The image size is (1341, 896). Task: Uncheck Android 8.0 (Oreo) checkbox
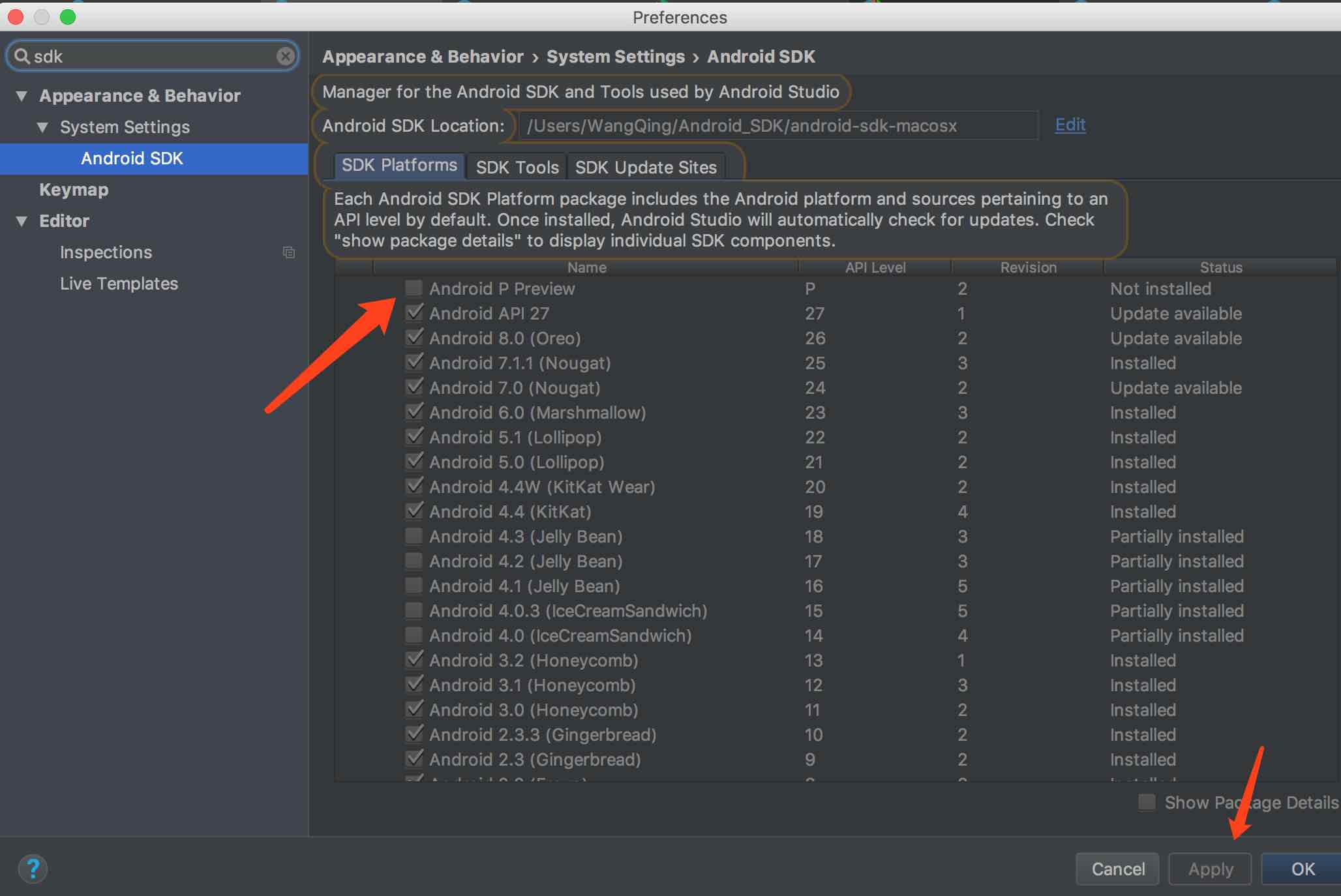[x=414, y=338]
